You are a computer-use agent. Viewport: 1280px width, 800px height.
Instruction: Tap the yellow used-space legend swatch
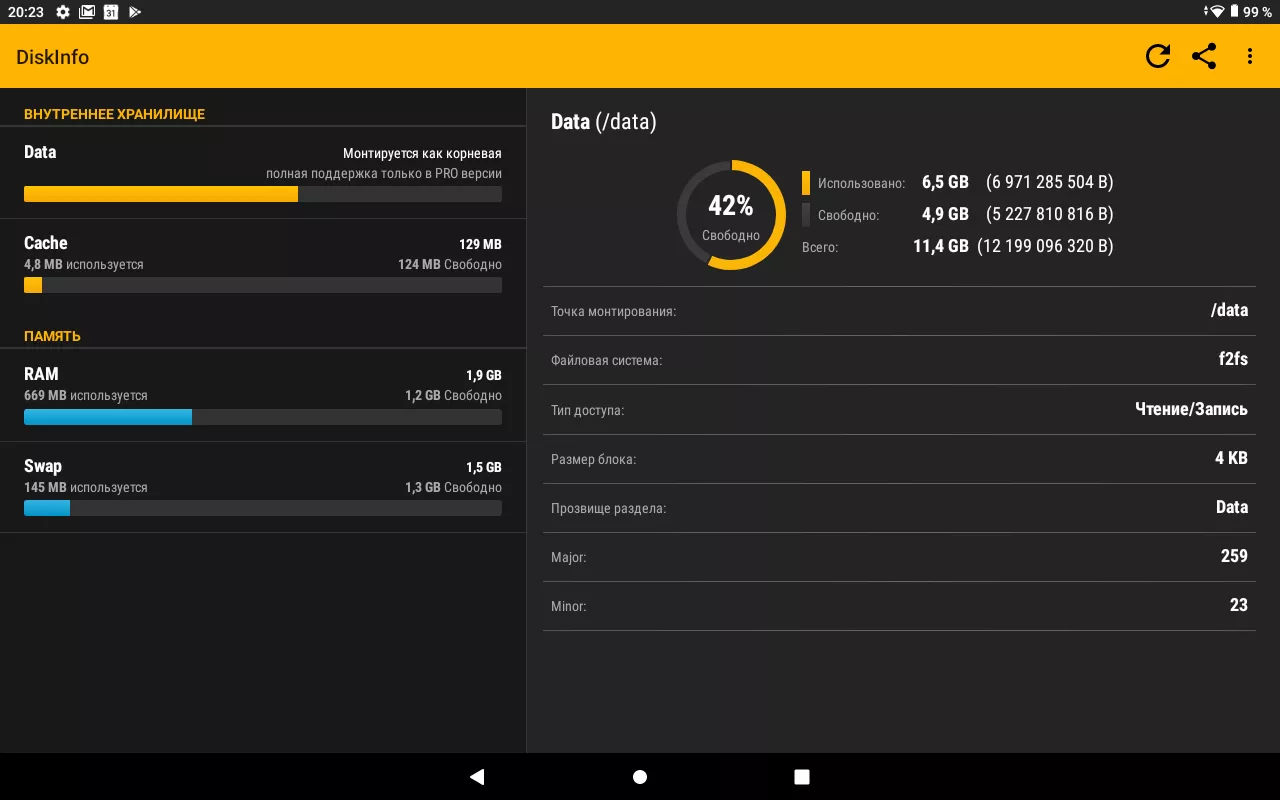click(x=806, y=182)
